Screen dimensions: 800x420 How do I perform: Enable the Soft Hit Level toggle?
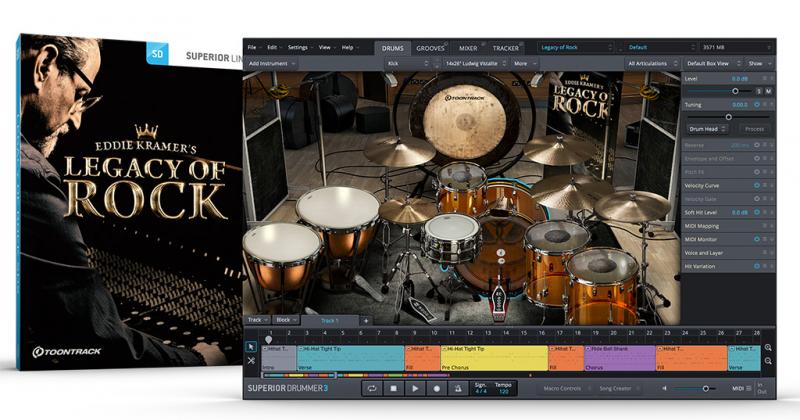point(756,212)
